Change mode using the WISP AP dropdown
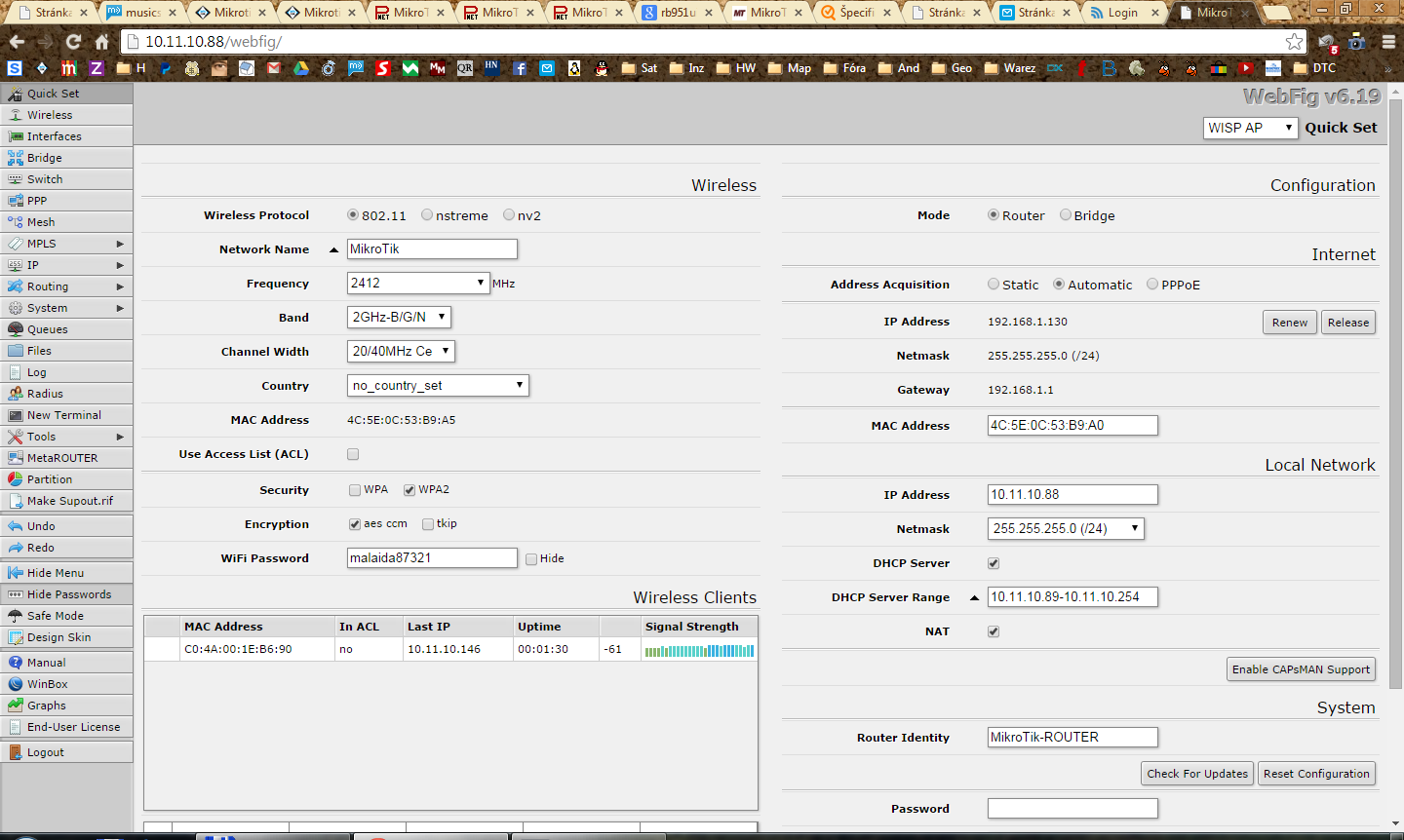Image resolution: width=1404 pixels, height=840 pixels. click(1250, 127)
